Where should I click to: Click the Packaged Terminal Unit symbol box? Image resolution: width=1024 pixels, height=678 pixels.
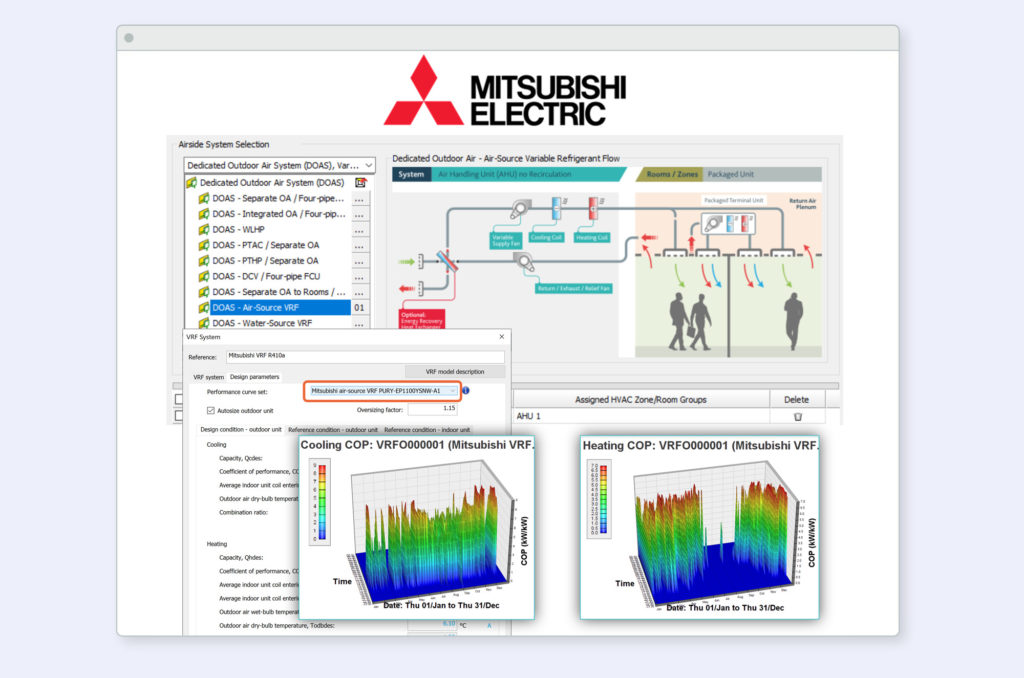tap(728, 224)
